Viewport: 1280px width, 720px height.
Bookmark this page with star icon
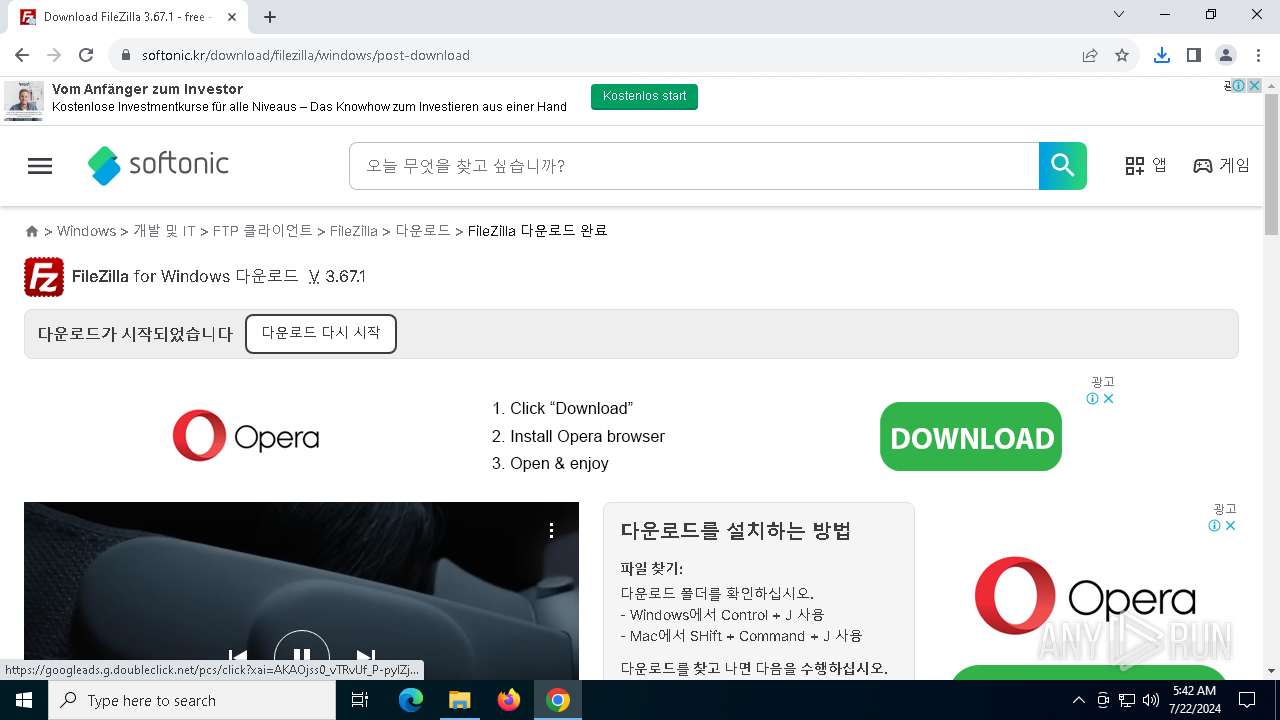(x=1122, y=55)
